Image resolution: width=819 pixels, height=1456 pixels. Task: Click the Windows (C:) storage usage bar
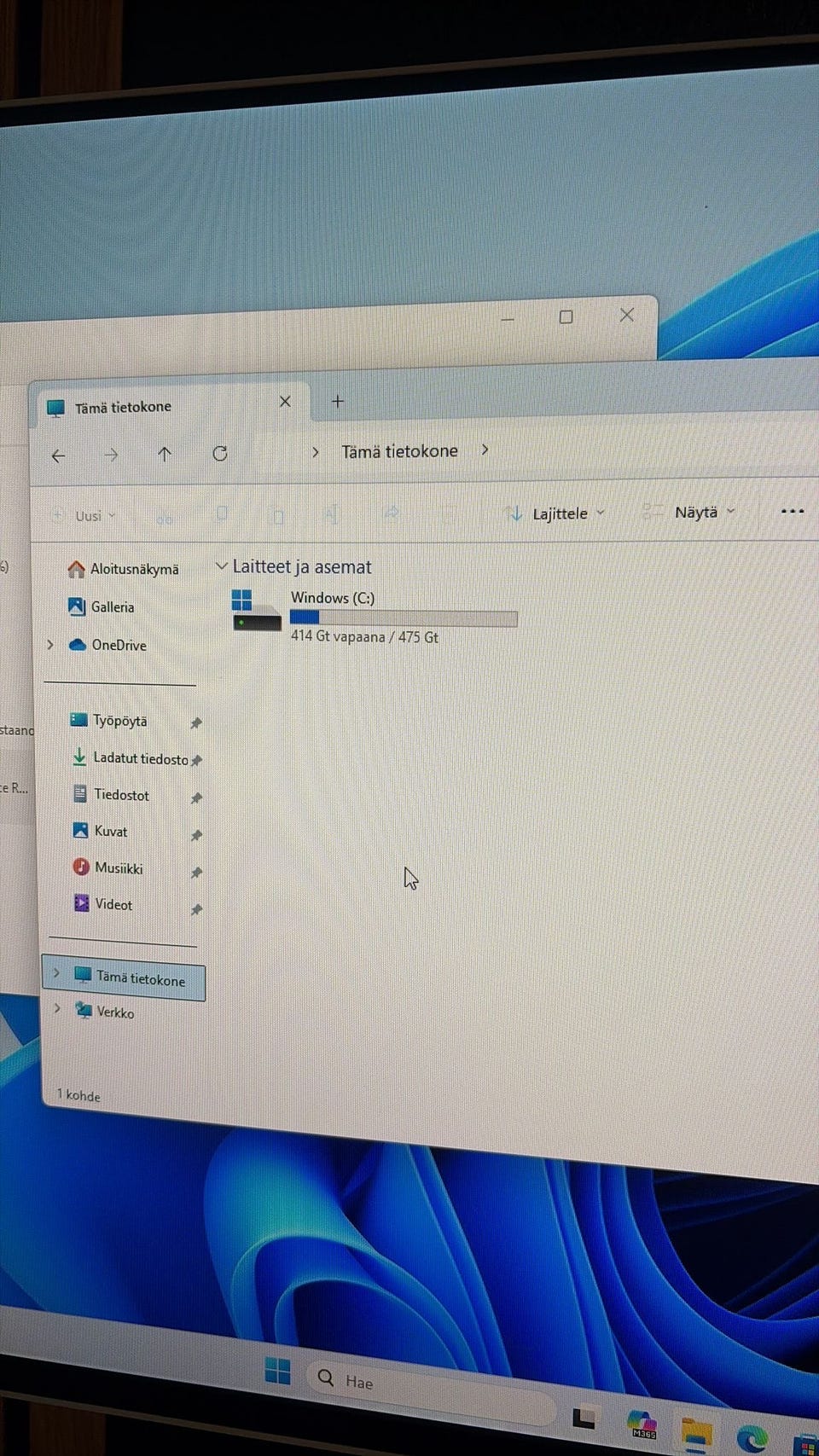tap(404, 618)
